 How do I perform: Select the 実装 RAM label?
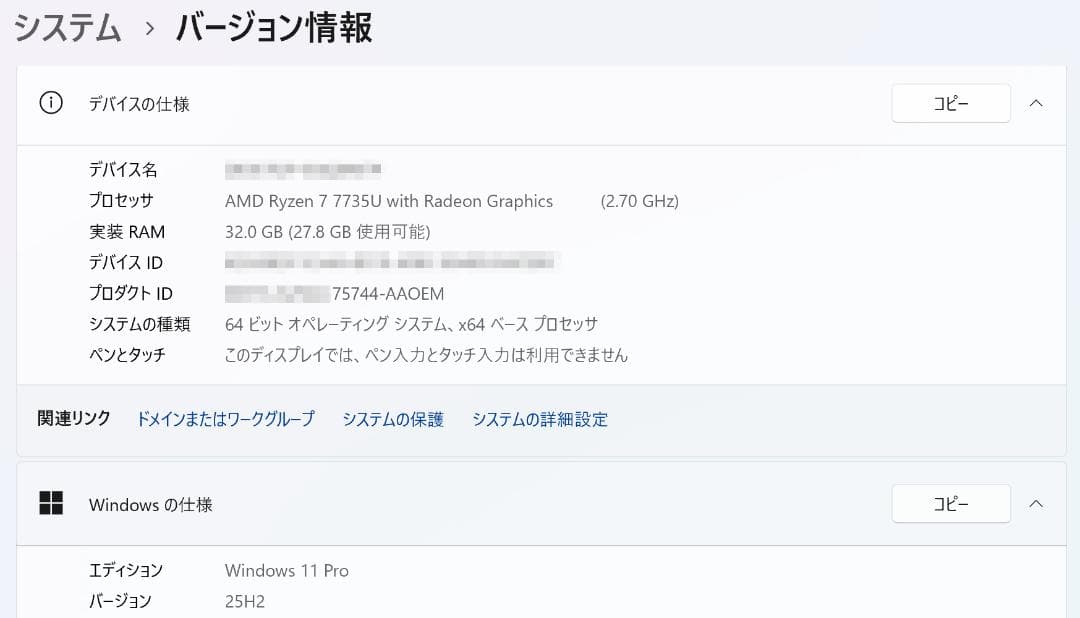pyautogui.click(x=127, y=231)
